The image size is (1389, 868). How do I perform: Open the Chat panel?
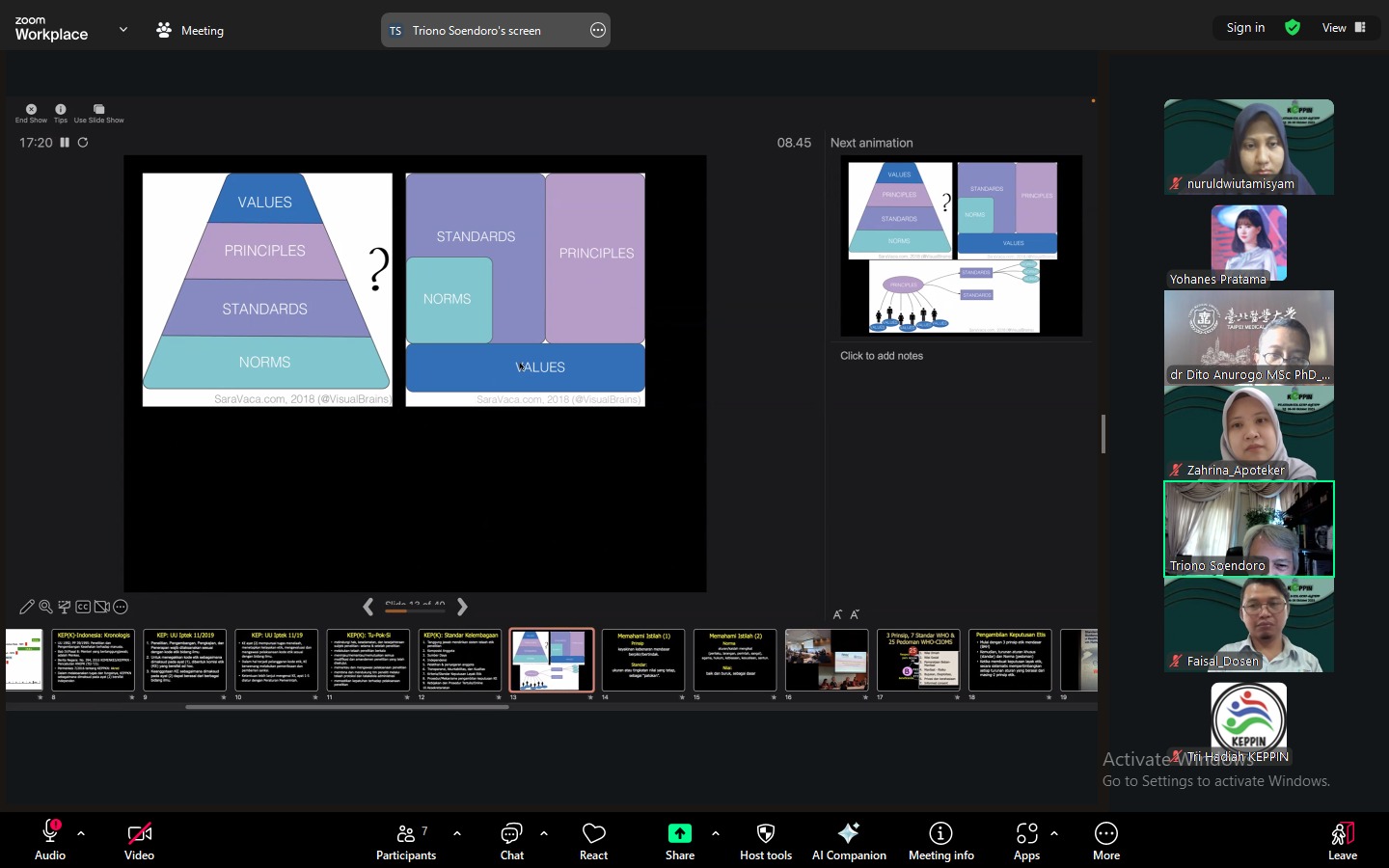click(511, 839)
